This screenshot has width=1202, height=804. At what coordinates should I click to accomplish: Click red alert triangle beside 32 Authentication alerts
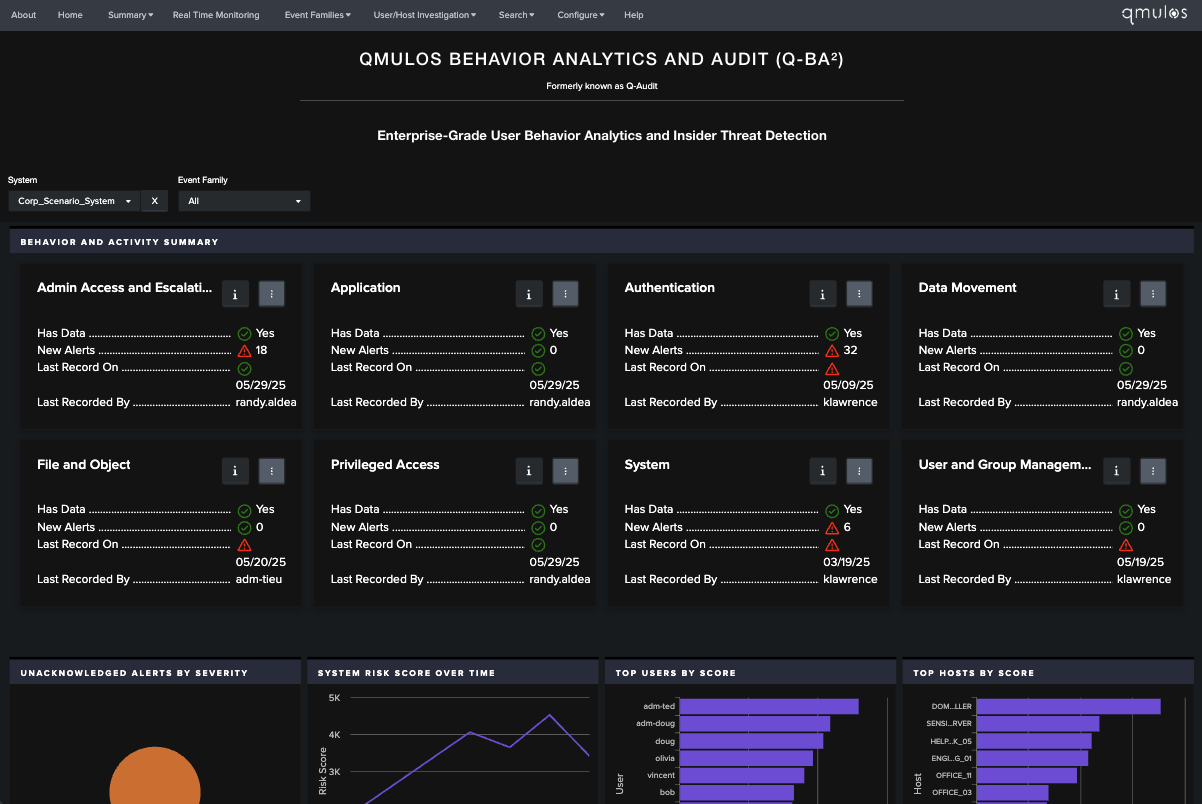pyautogui.click(x=832, y=351)
